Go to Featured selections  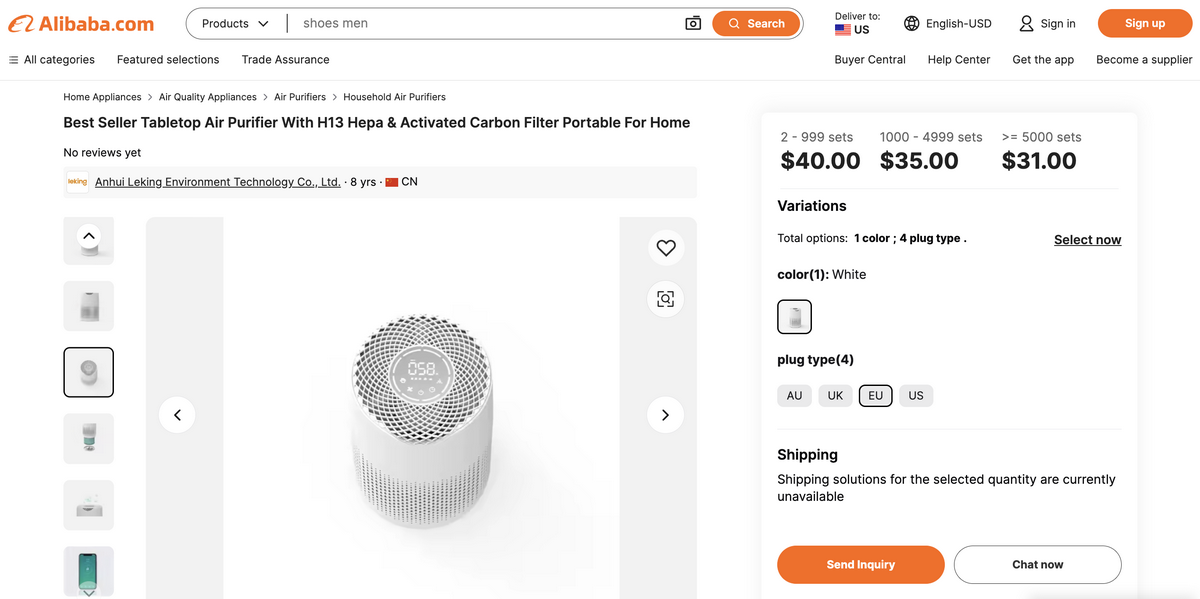pos(167,59)
